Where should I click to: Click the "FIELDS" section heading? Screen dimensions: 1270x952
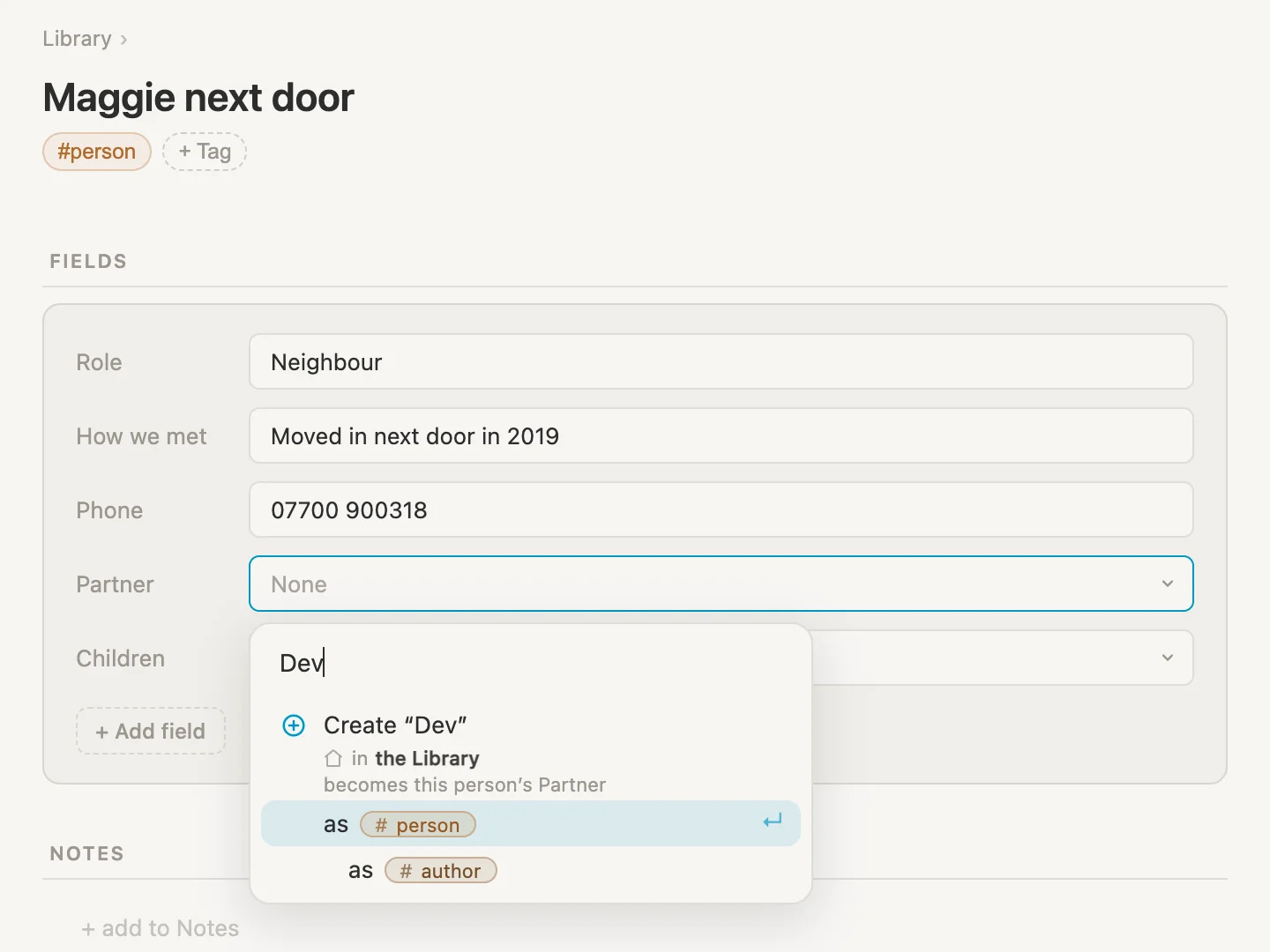tap(89, 261)
